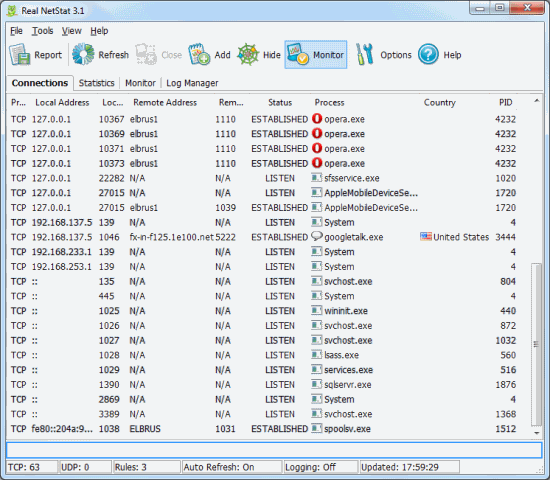Image resolution: width=550 pixels, height=480 pixels.
Task: Click local port 22282 cell
Action: pyautogui.click(x=112, y=178)
